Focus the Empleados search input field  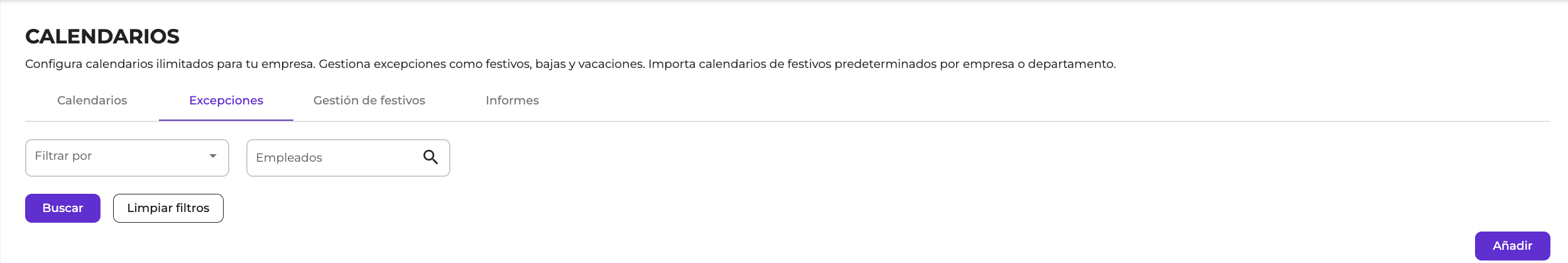pos(333,158)
